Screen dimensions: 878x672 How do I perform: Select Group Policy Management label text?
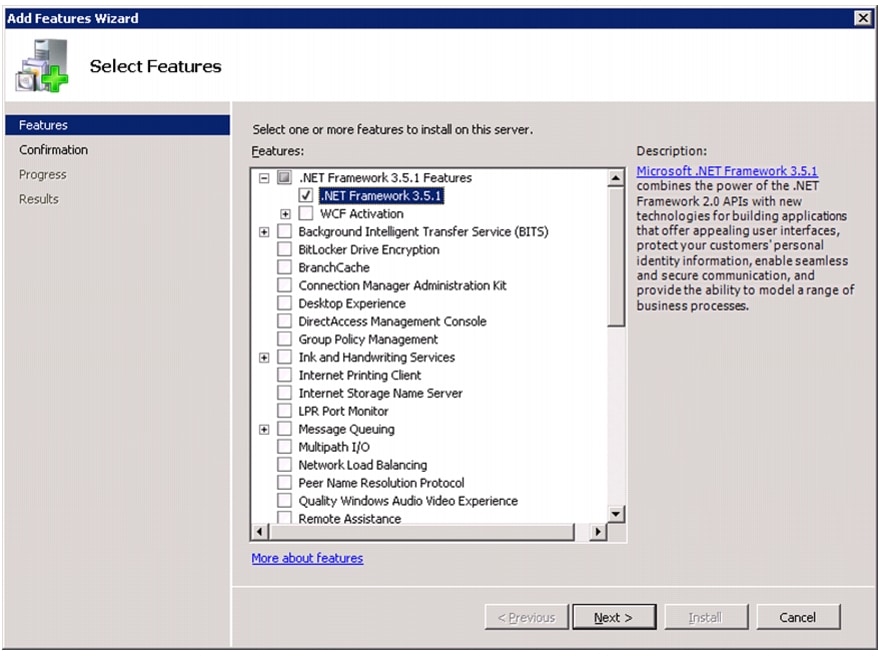click(368, 339)
